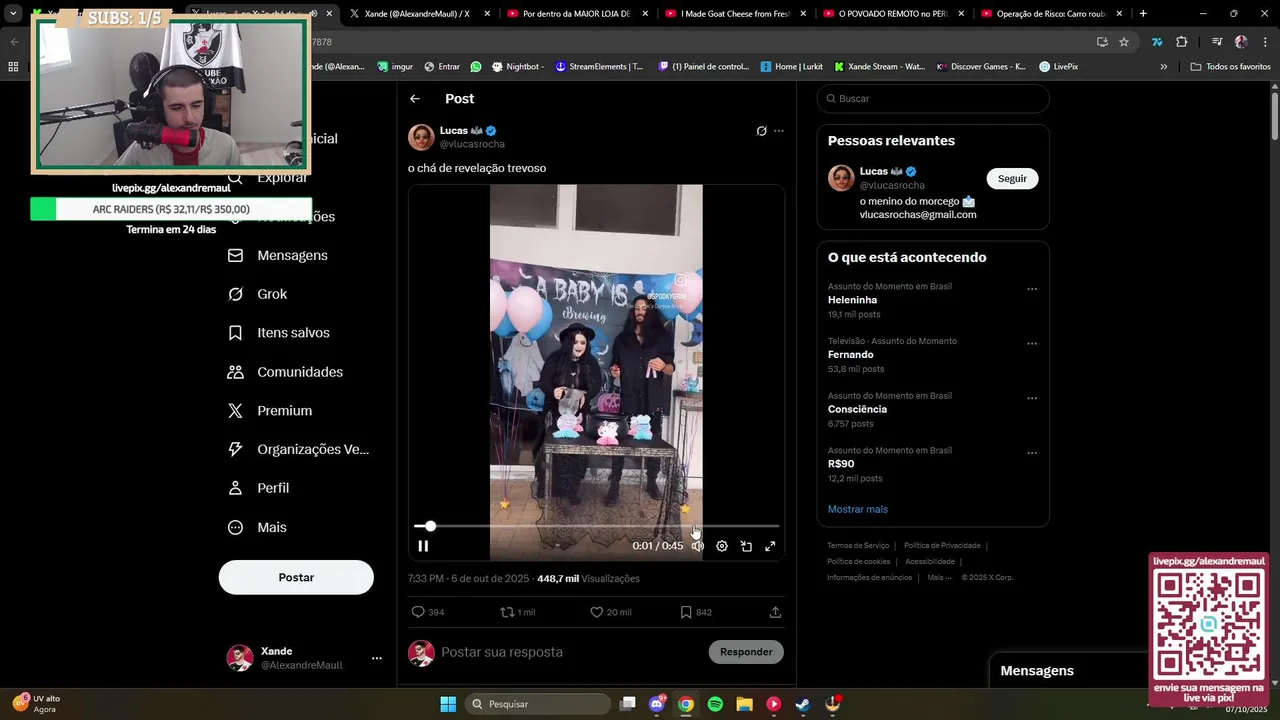Open Grok in sidebar
Screen dimensions: 1280x720
258,294
